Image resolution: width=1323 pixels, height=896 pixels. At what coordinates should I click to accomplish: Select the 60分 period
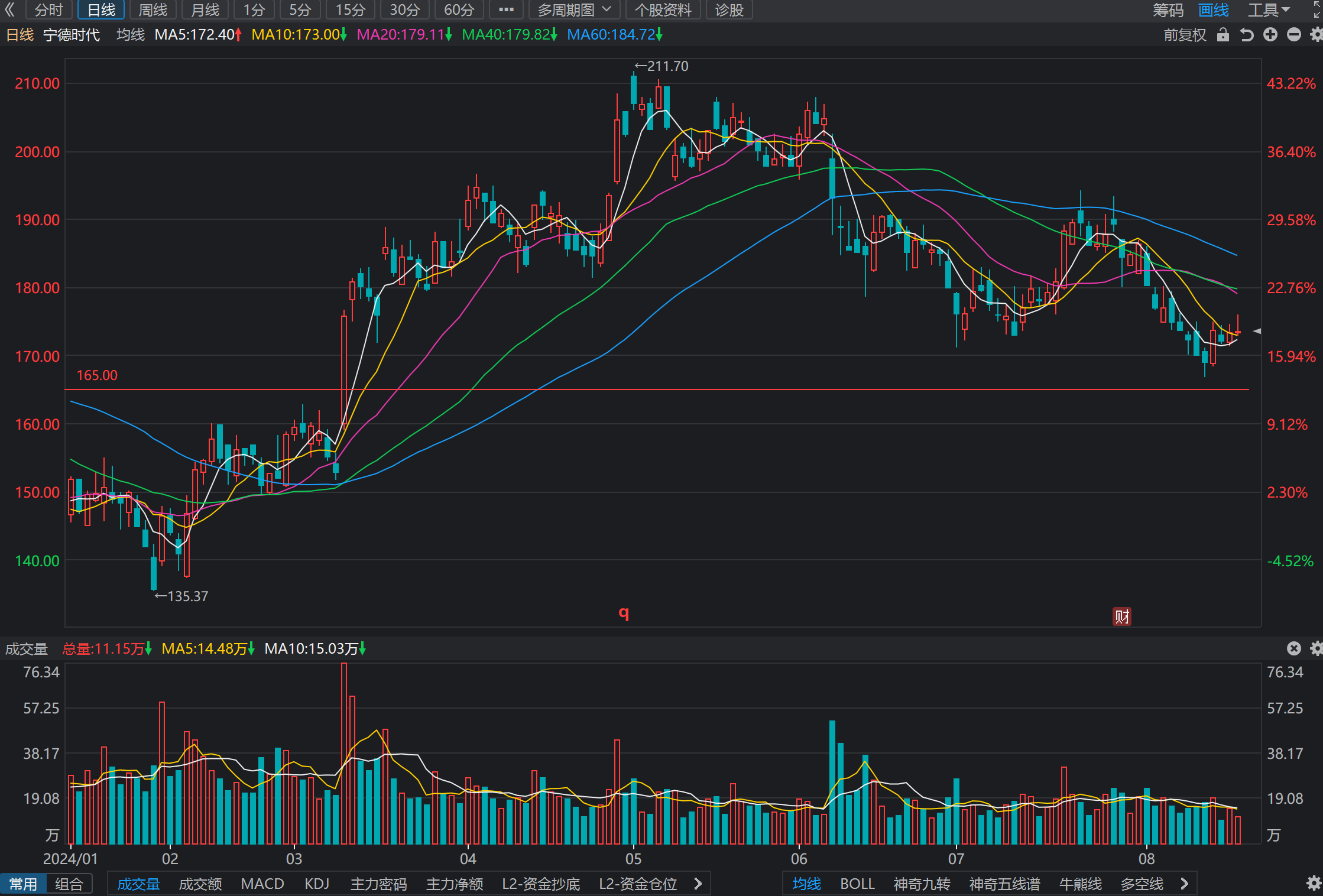pyautogui.click(x=459, y=9)
